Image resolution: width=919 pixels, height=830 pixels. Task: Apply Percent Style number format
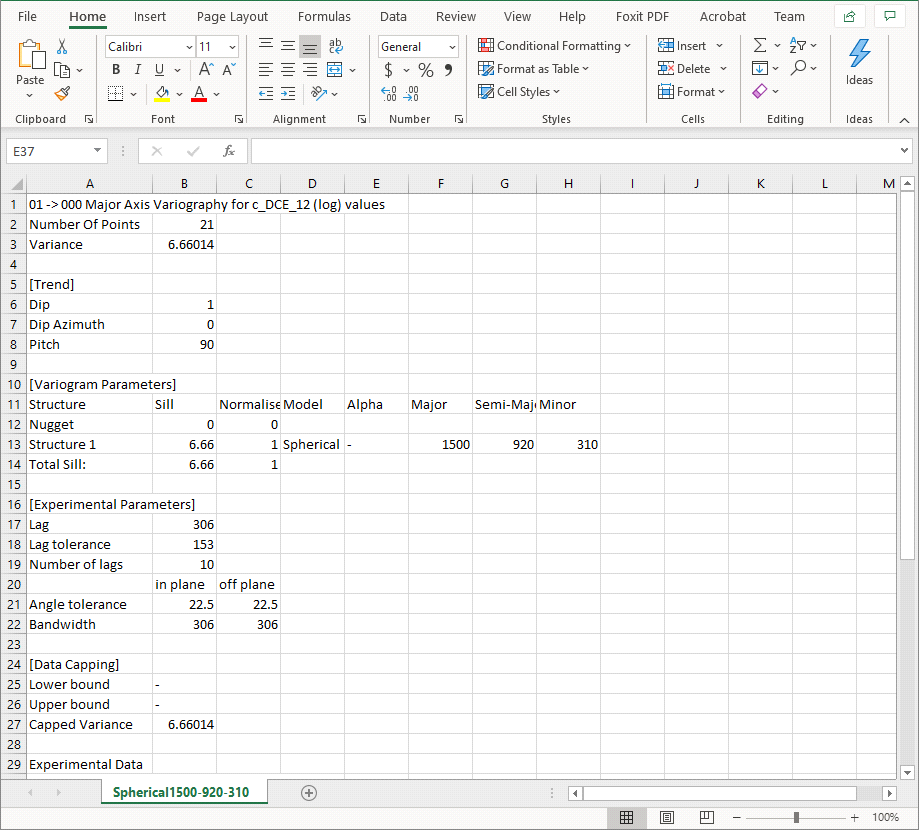click(426, 70)
